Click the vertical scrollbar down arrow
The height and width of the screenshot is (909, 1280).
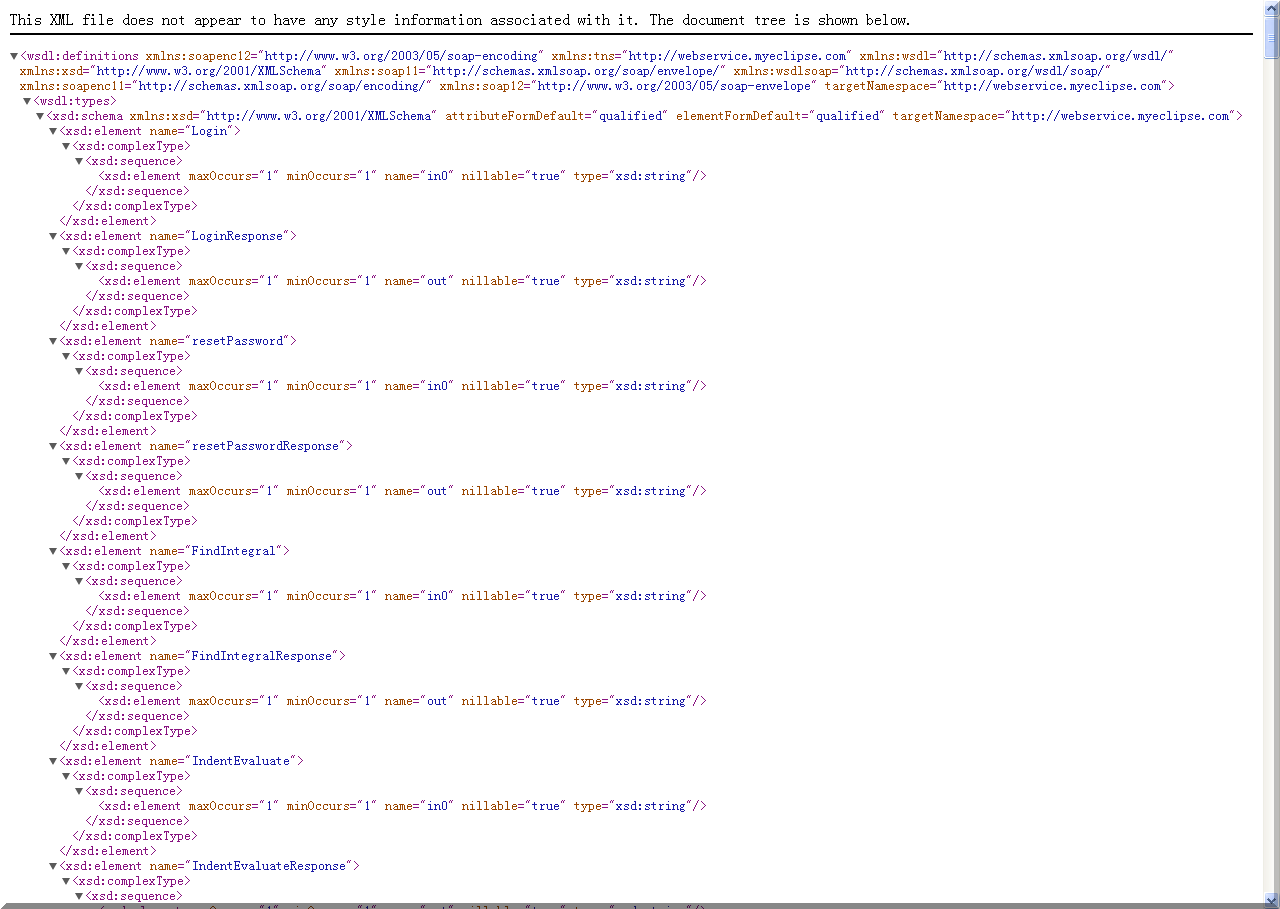[x=1271, y=900]
